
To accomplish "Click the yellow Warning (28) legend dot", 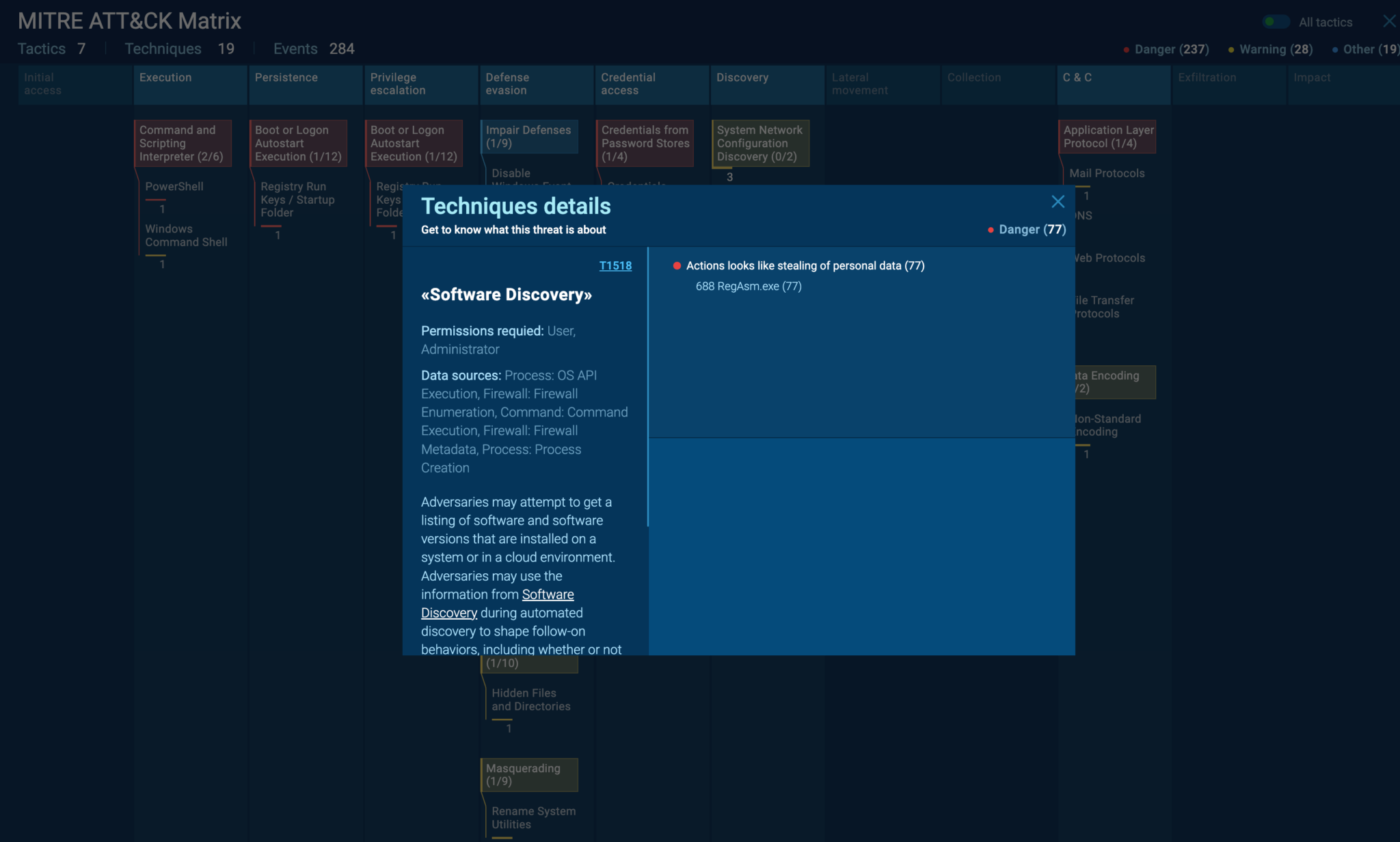I will (1230, 49).
